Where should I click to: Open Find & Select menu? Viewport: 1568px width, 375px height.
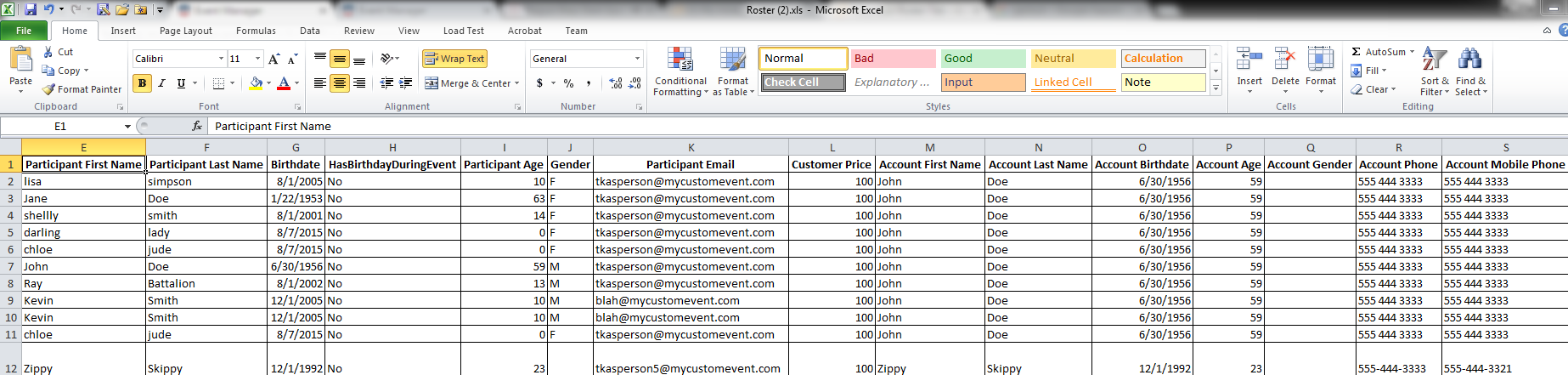pos(1470,71)
